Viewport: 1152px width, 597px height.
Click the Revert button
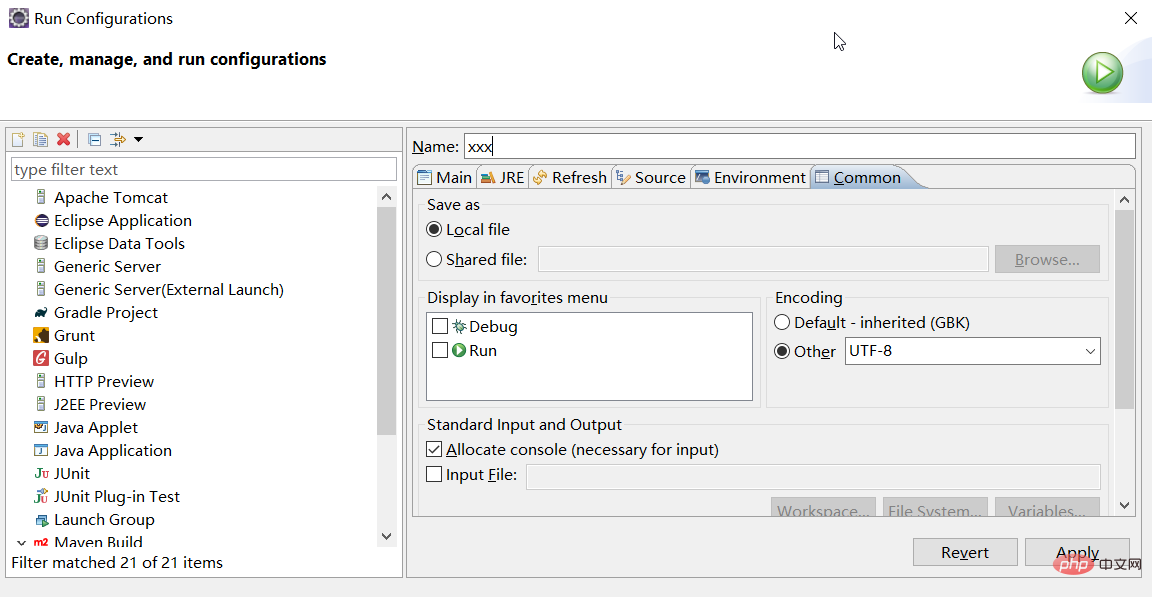point(964,552)
